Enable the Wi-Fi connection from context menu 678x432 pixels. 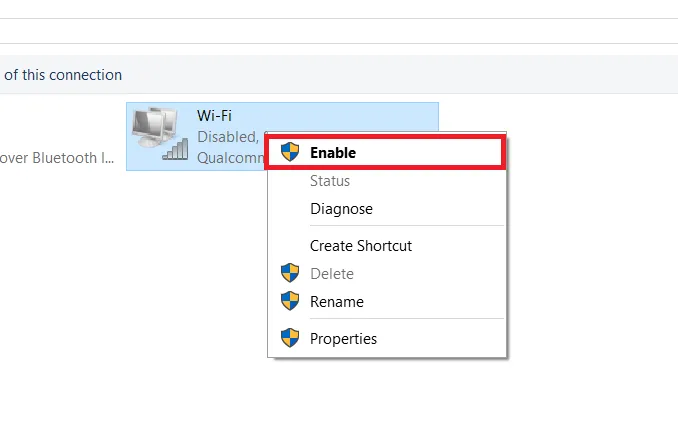pyautogui.click(x=333, y=153)
